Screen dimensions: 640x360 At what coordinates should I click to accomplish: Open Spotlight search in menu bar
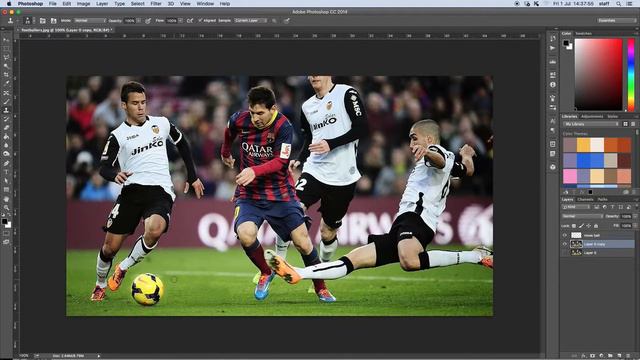point(619,4)
